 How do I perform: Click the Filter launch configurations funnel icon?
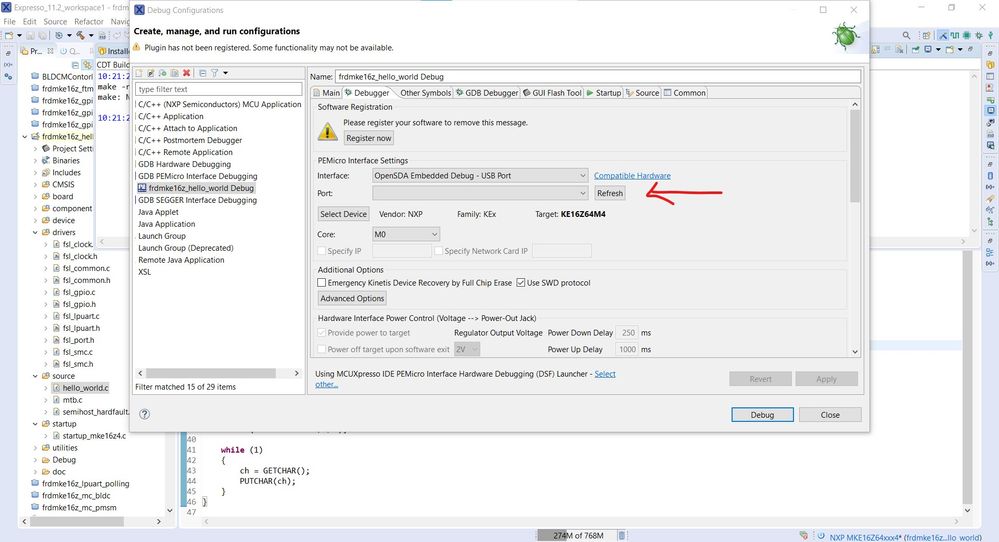(x=215, y=73)
